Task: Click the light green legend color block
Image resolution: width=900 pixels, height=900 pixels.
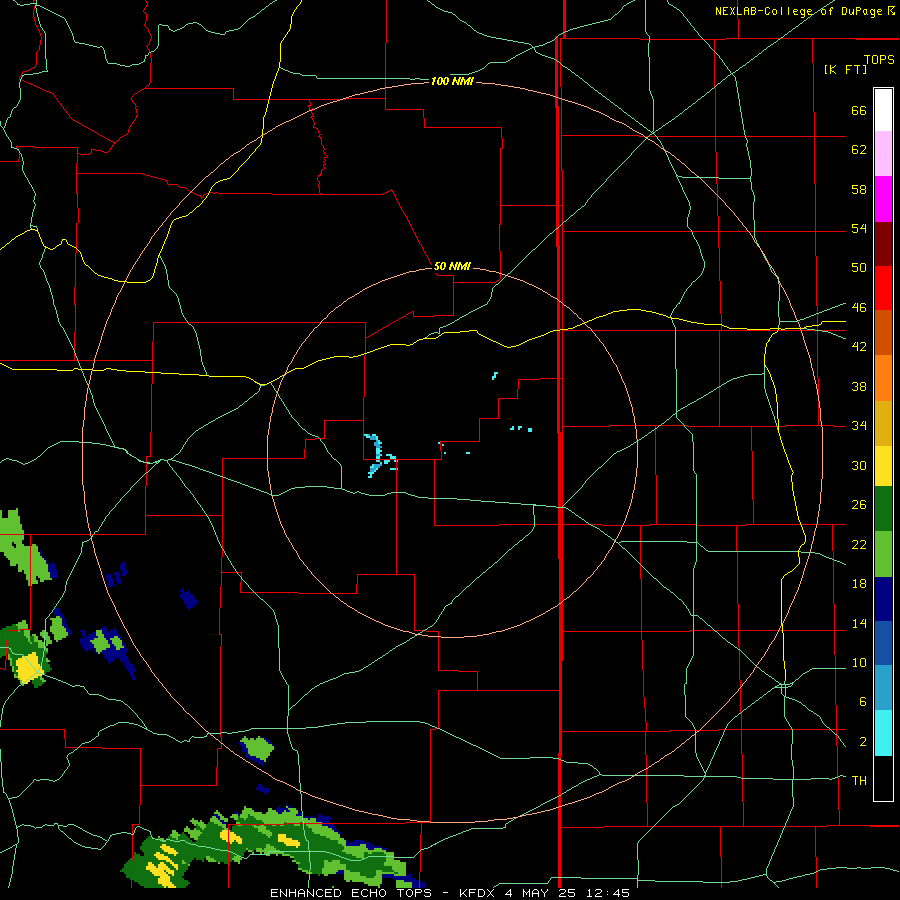Action: coord(883,554)
